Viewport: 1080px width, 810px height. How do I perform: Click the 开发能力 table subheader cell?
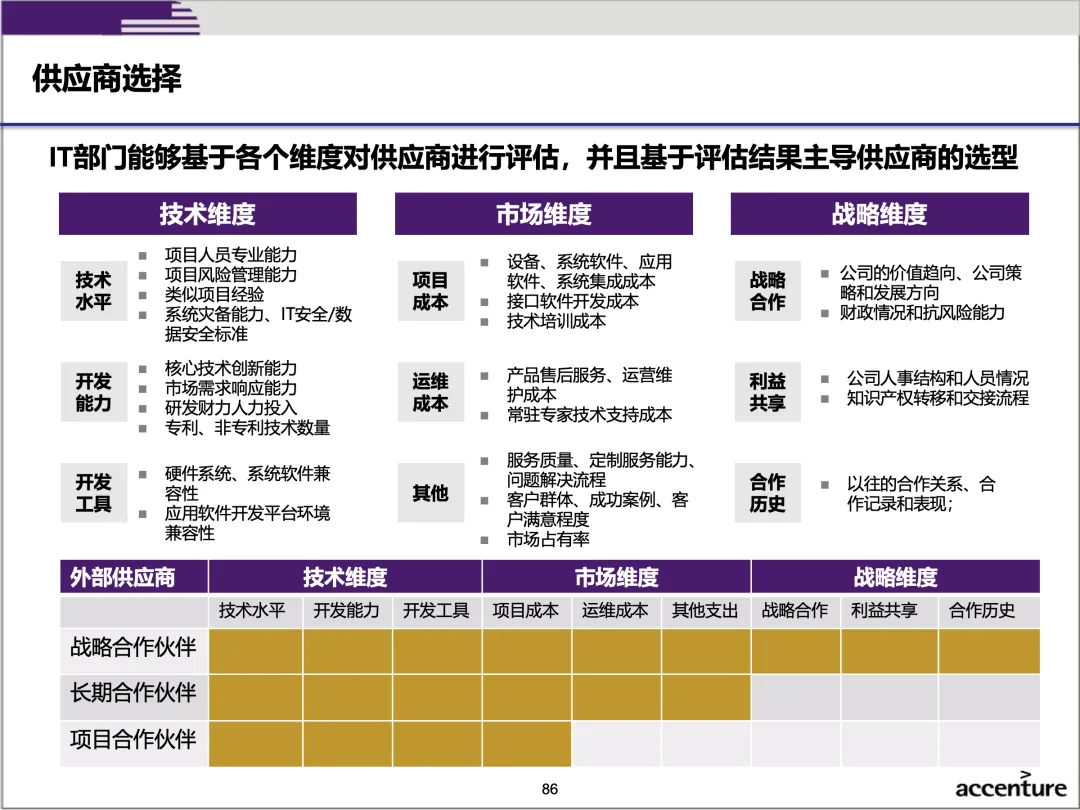(348, 611)
